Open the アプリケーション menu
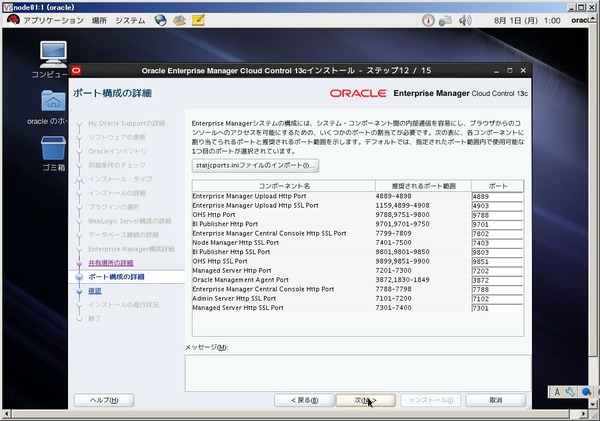600x421 pixels. [53, 20]
